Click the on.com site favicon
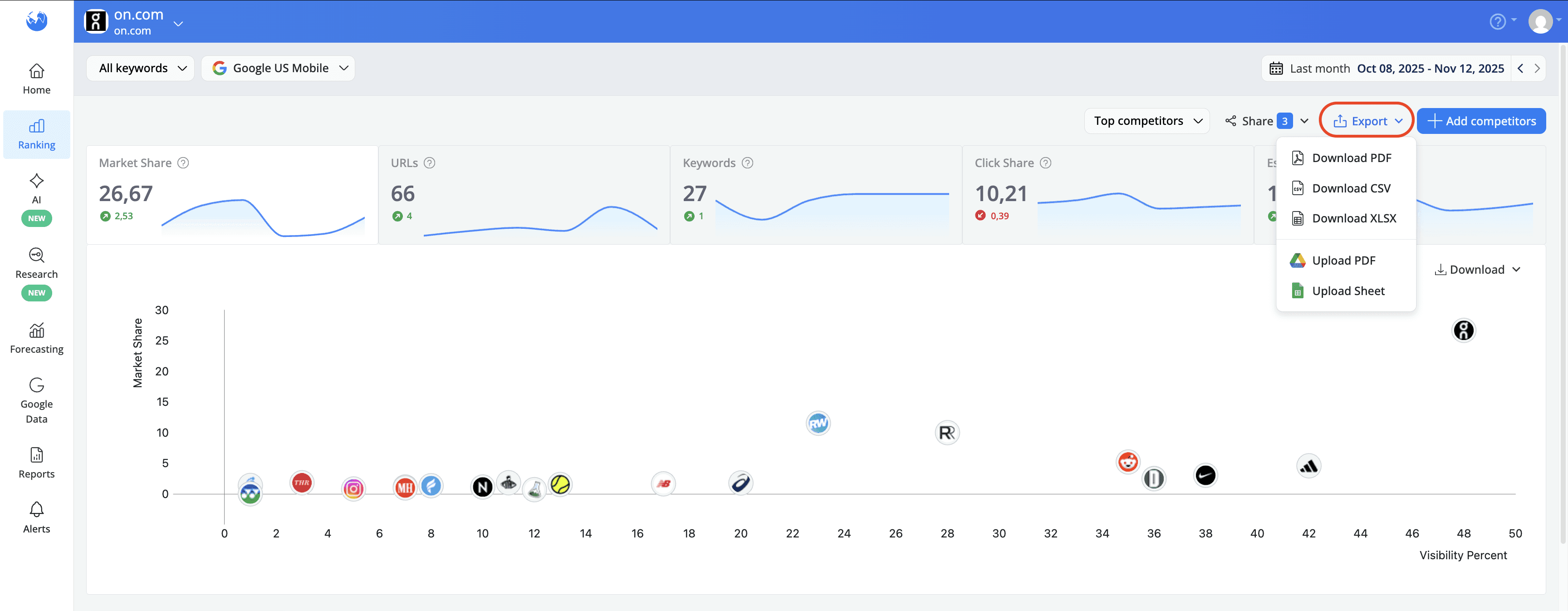This screenshot has width=1568, height=611. (x=96, y=21)
